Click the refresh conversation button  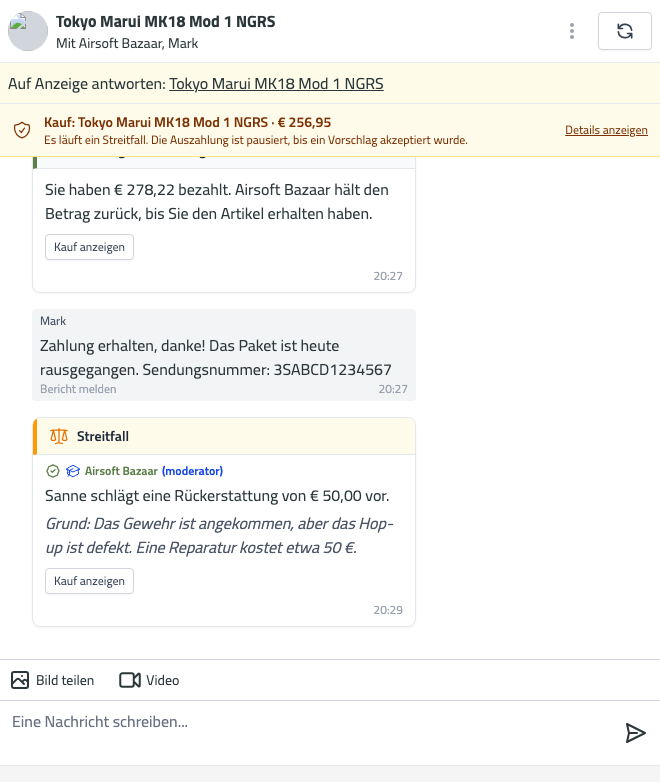point(625,31)
